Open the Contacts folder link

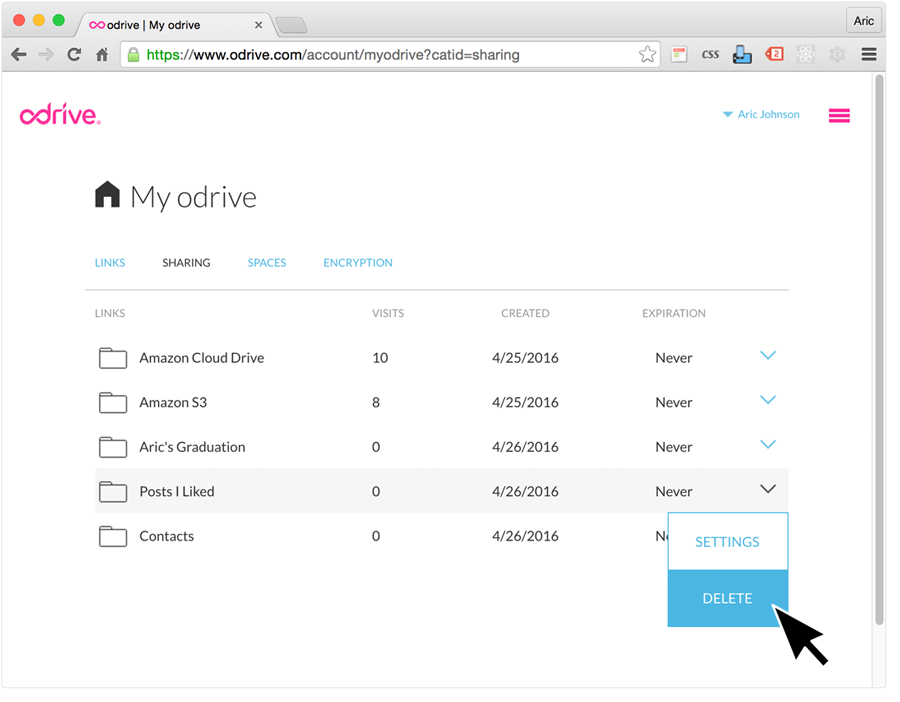pos(166,536)
